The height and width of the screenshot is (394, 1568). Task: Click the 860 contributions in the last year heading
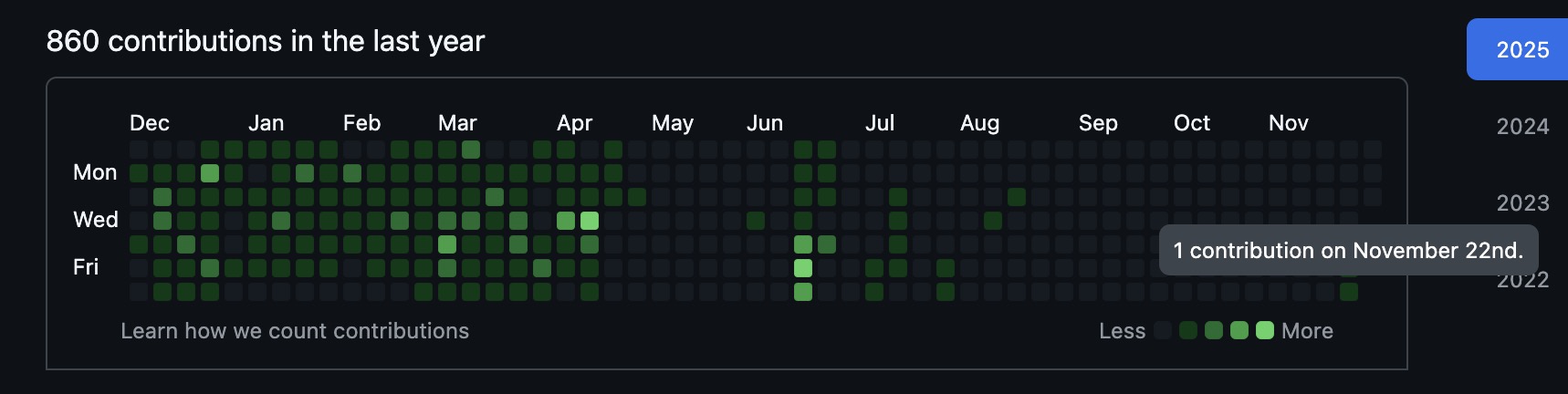tap(266, 41)
